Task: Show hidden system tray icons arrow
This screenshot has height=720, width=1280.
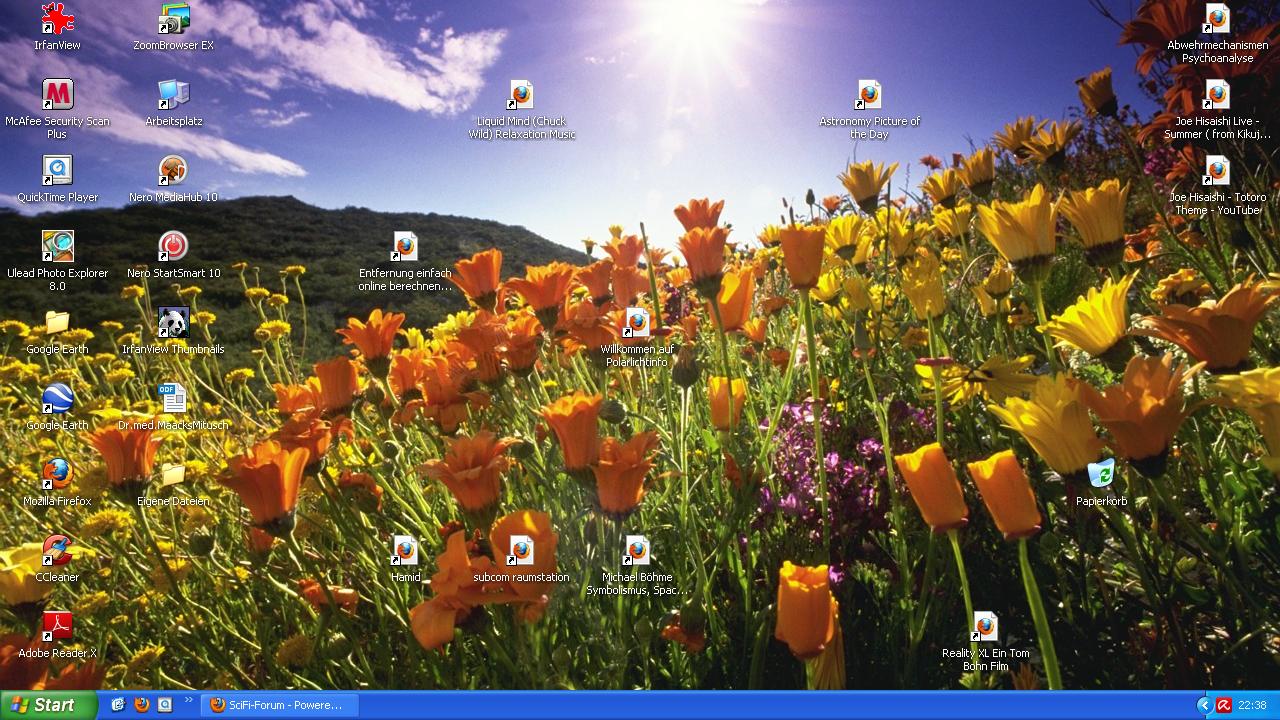Action: pos(1204,705)
